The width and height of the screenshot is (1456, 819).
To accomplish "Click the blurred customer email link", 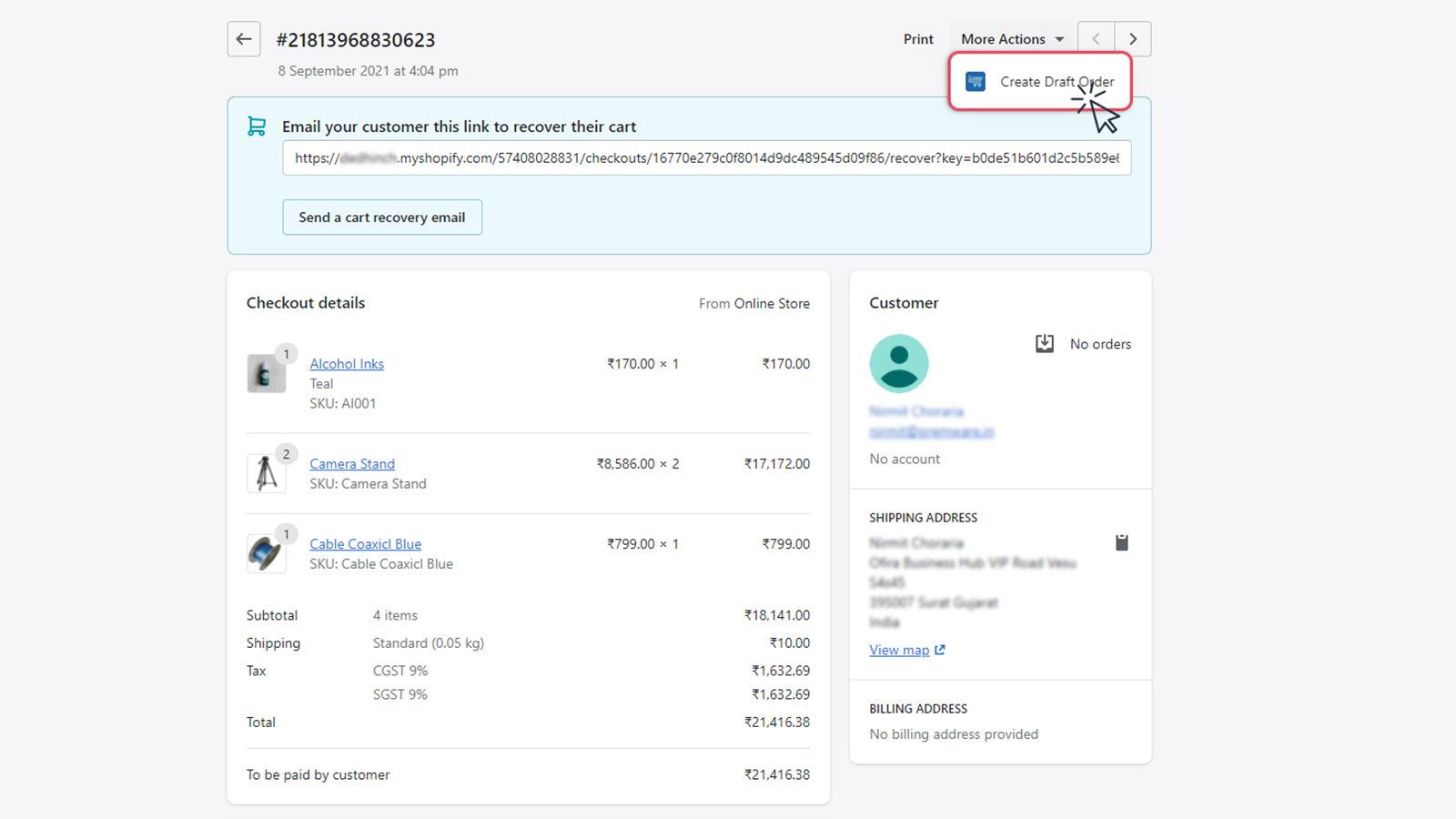I will [931, 432].
